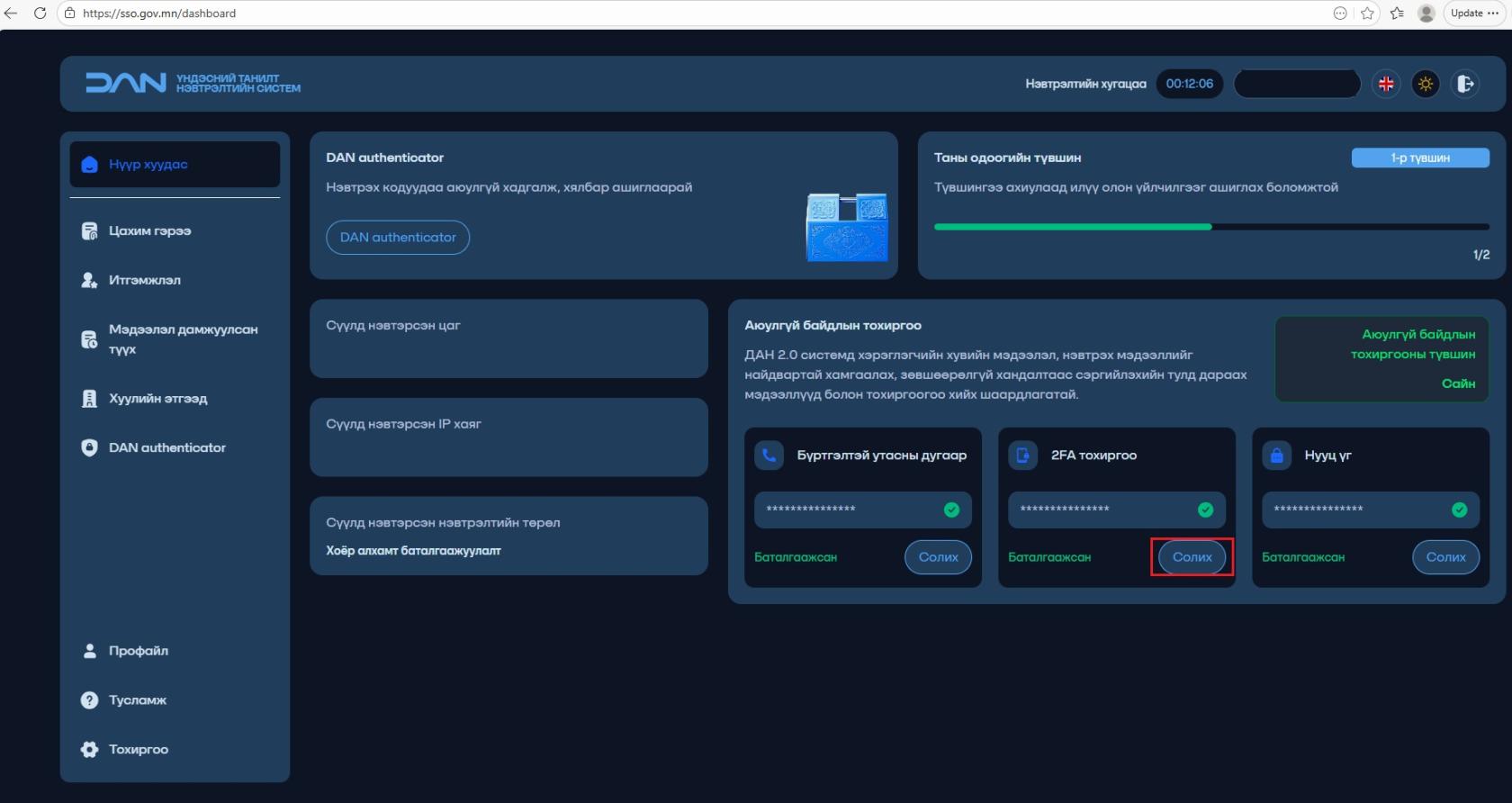Click green checkmark in password field
Screen dimensions: 1512x803
(1459, 510)
